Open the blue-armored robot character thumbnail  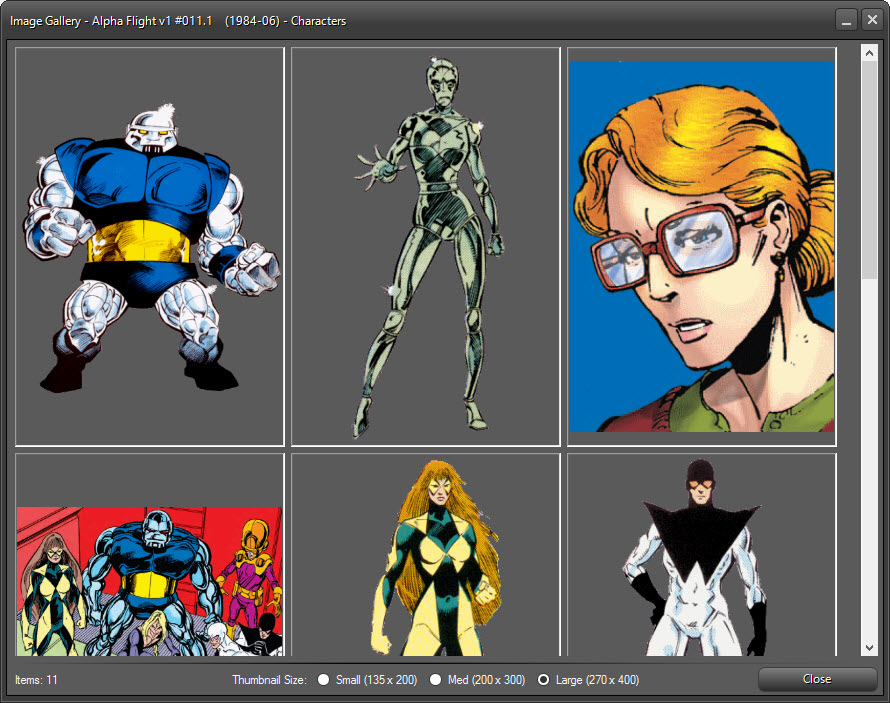click(x=150, y=247)
